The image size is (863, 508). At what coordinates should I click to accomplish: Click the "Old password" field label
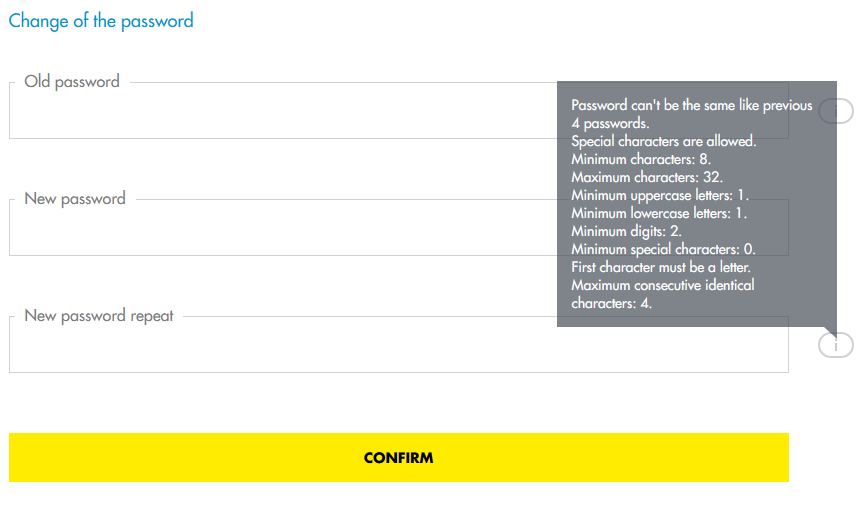(72, 82)
